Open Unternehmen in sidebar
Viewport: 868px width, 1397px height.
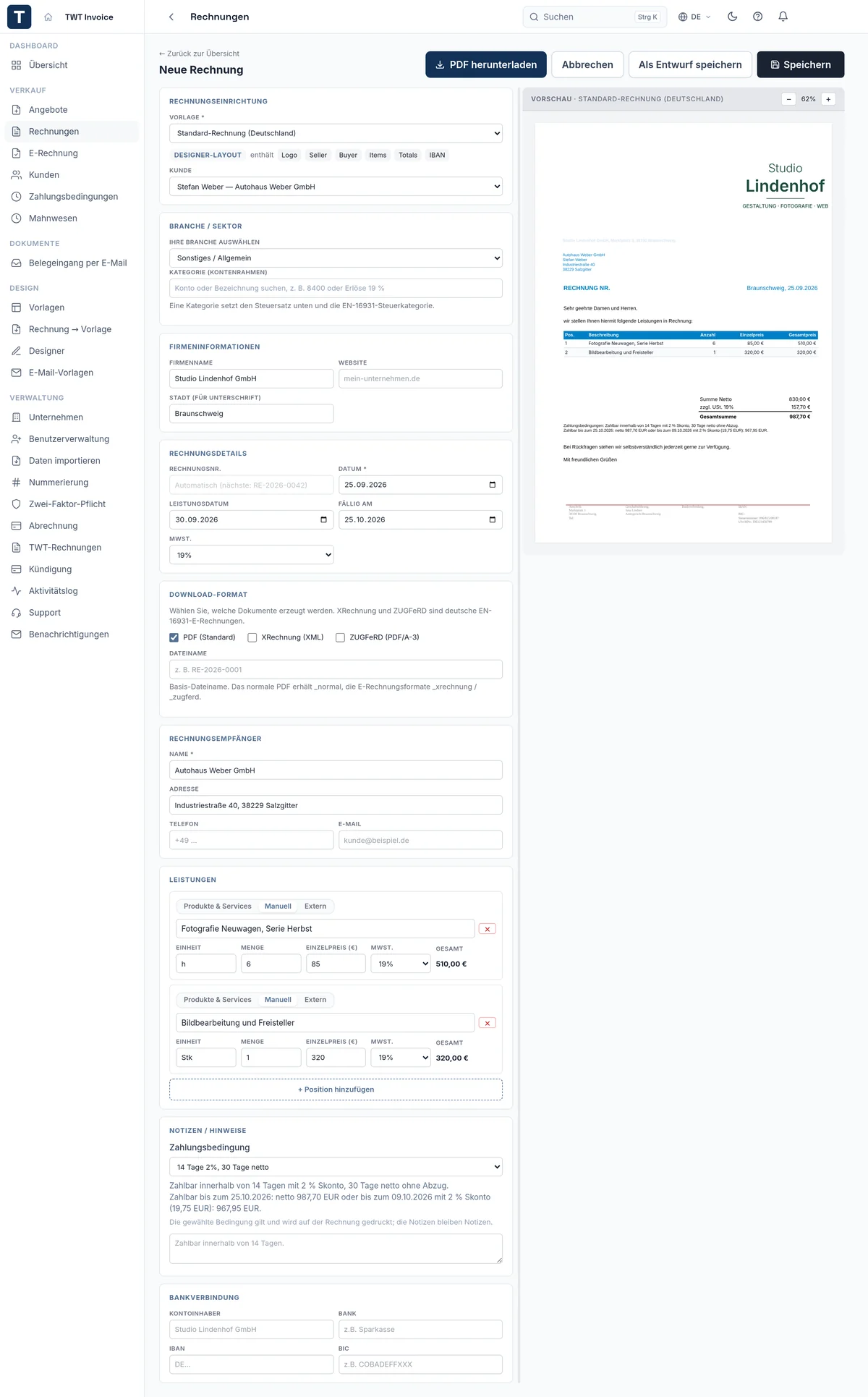pyautogui.click(x=72, y=417)
